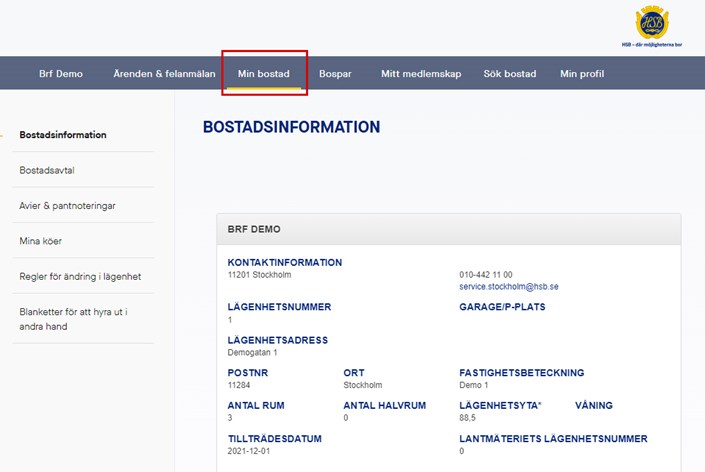The width and height of the screenshot is (705, 472).
Task: Open Bostadsavtal from the sidebar
Action: coord(49,170)
